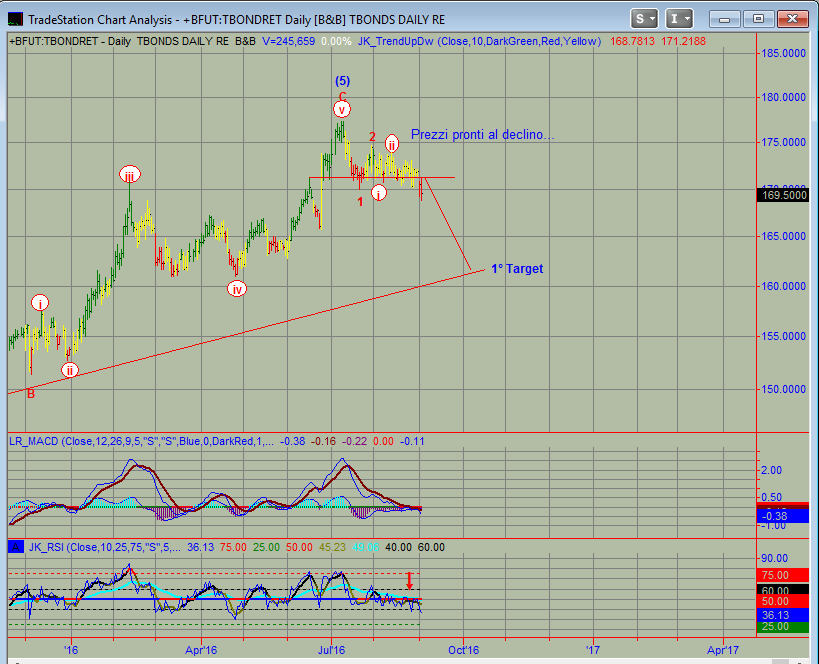Viewport: 819px width, 664px height.
Task: Click the TradeStation app icon in title bar
Action: click(x=15, y=18)
